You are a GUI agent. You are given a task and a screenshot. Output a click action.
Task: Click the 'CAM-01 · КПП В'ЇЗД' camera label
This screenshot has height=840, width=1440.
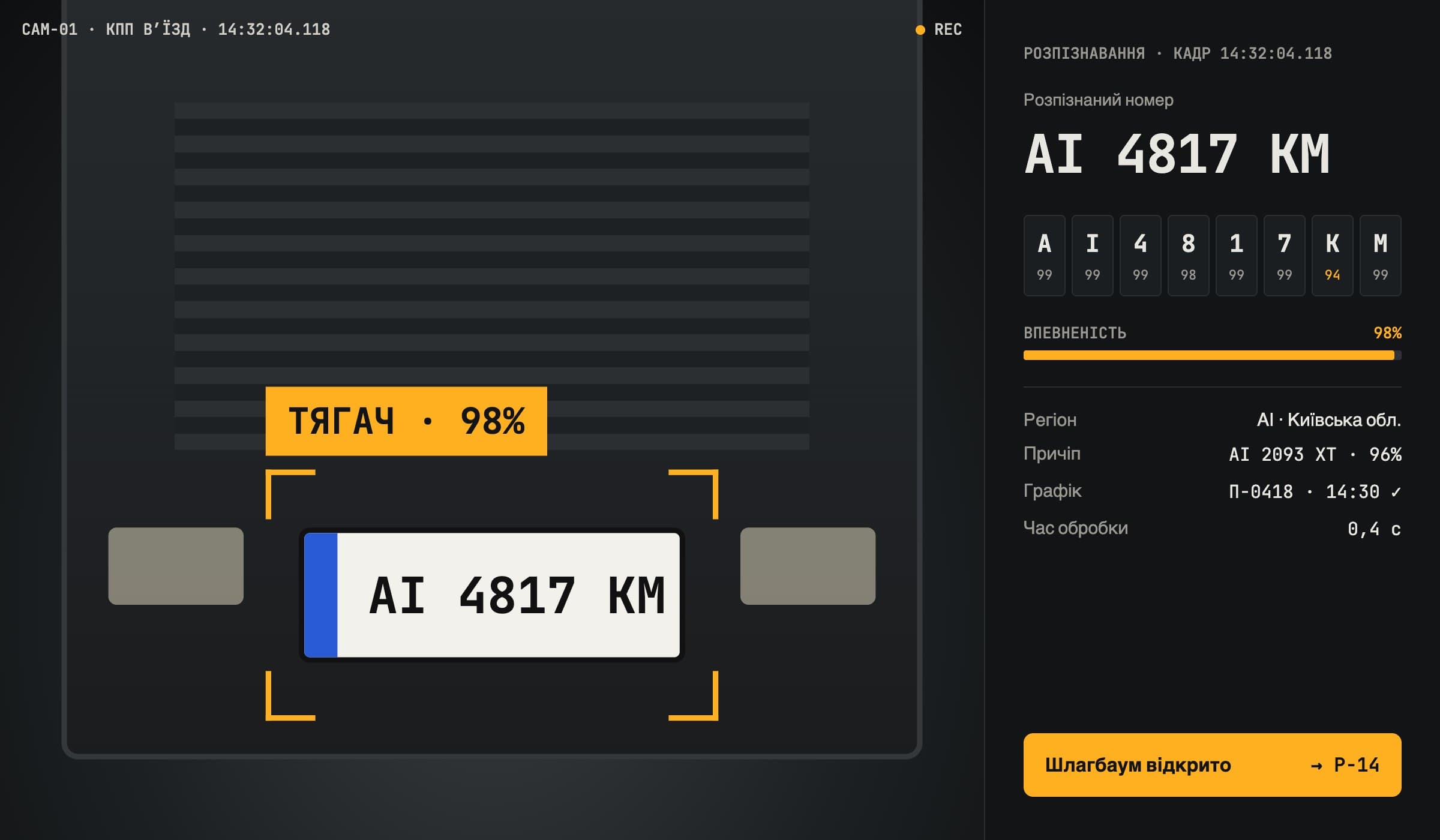[106, 29]
